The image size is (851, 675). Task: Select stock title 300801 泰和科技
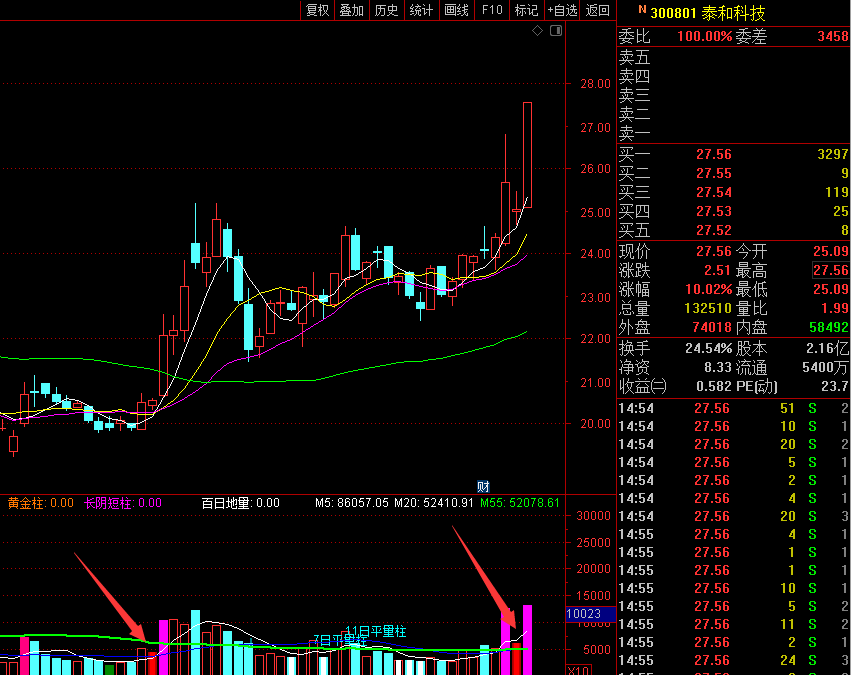point(708,13)
